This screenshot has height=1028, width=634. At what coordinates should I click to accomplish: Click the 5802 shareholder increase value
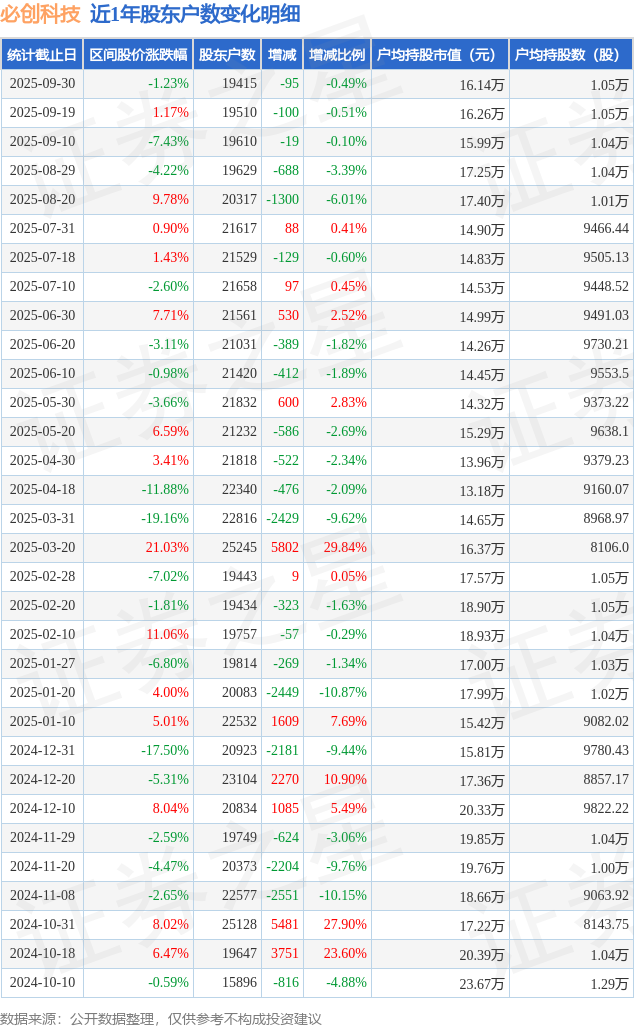coord(284,548)
